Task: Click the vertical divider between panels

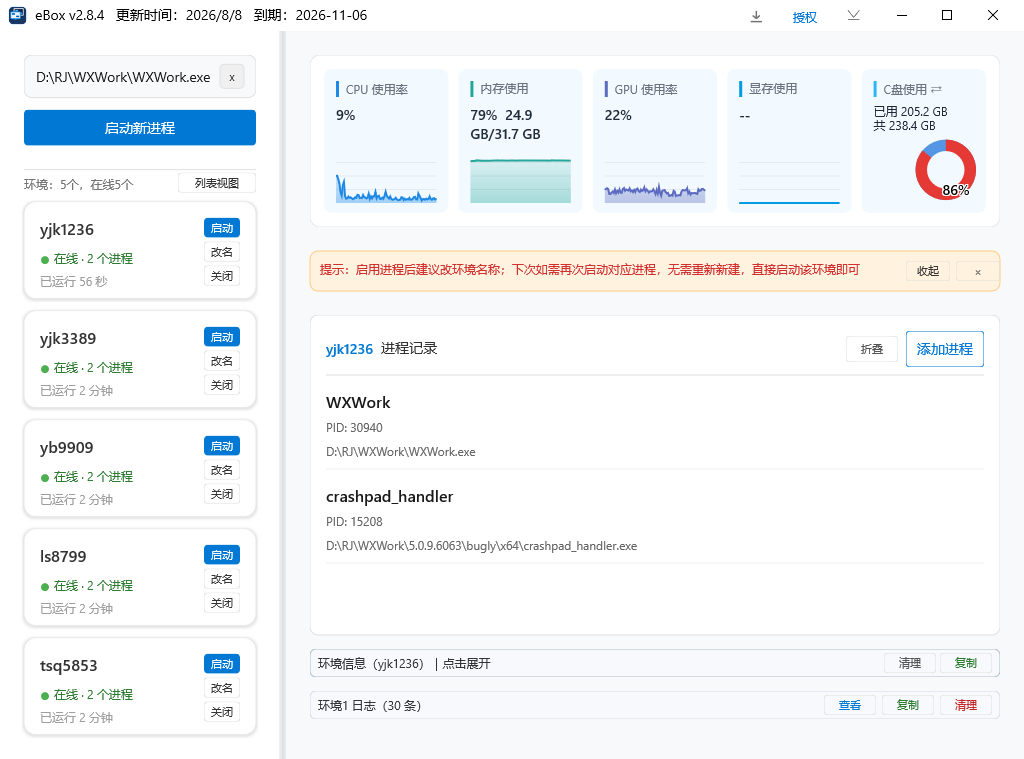Action: [283, 395]
